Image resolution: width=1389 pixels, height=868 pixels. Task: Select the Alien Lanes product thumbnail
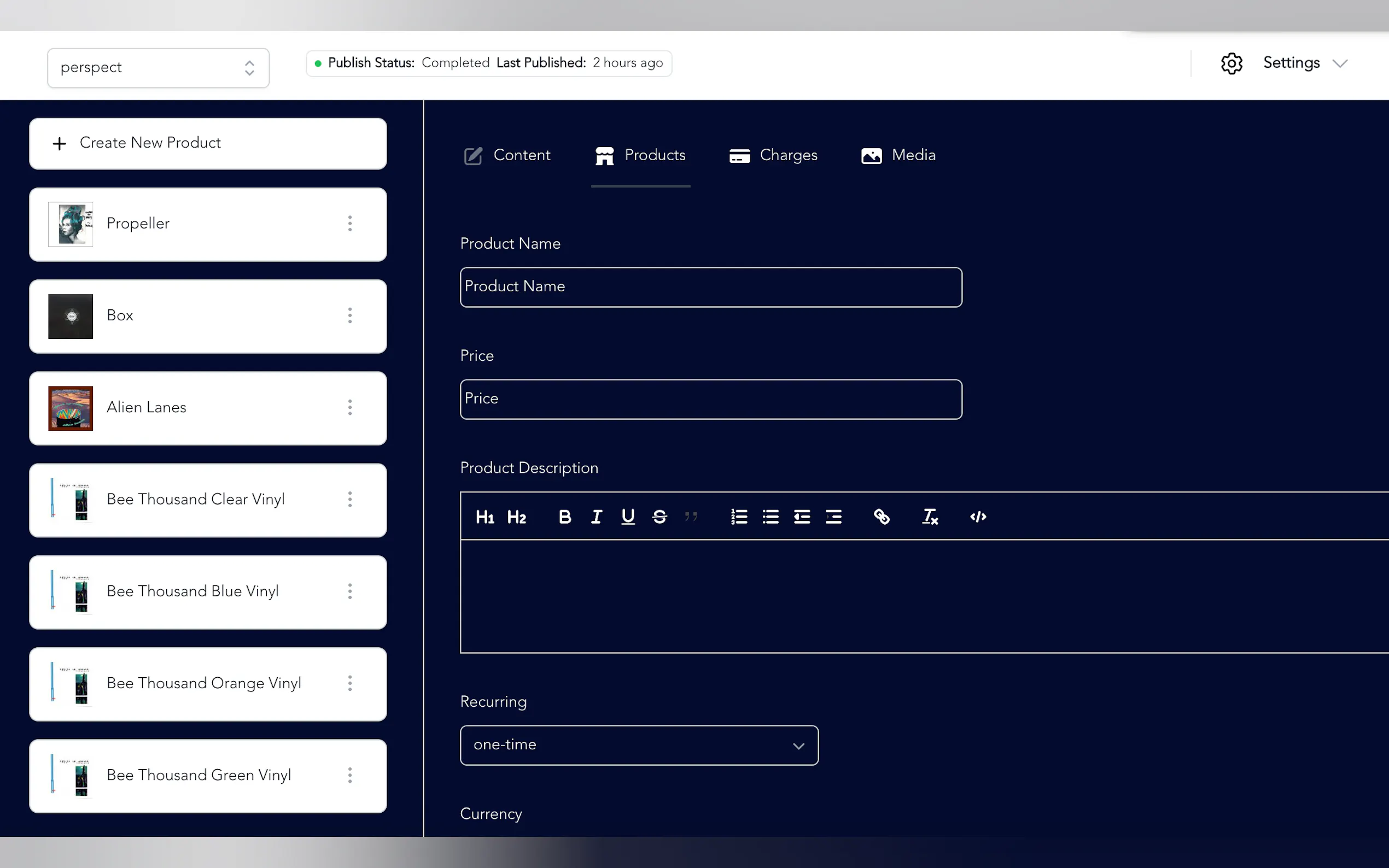71,408
